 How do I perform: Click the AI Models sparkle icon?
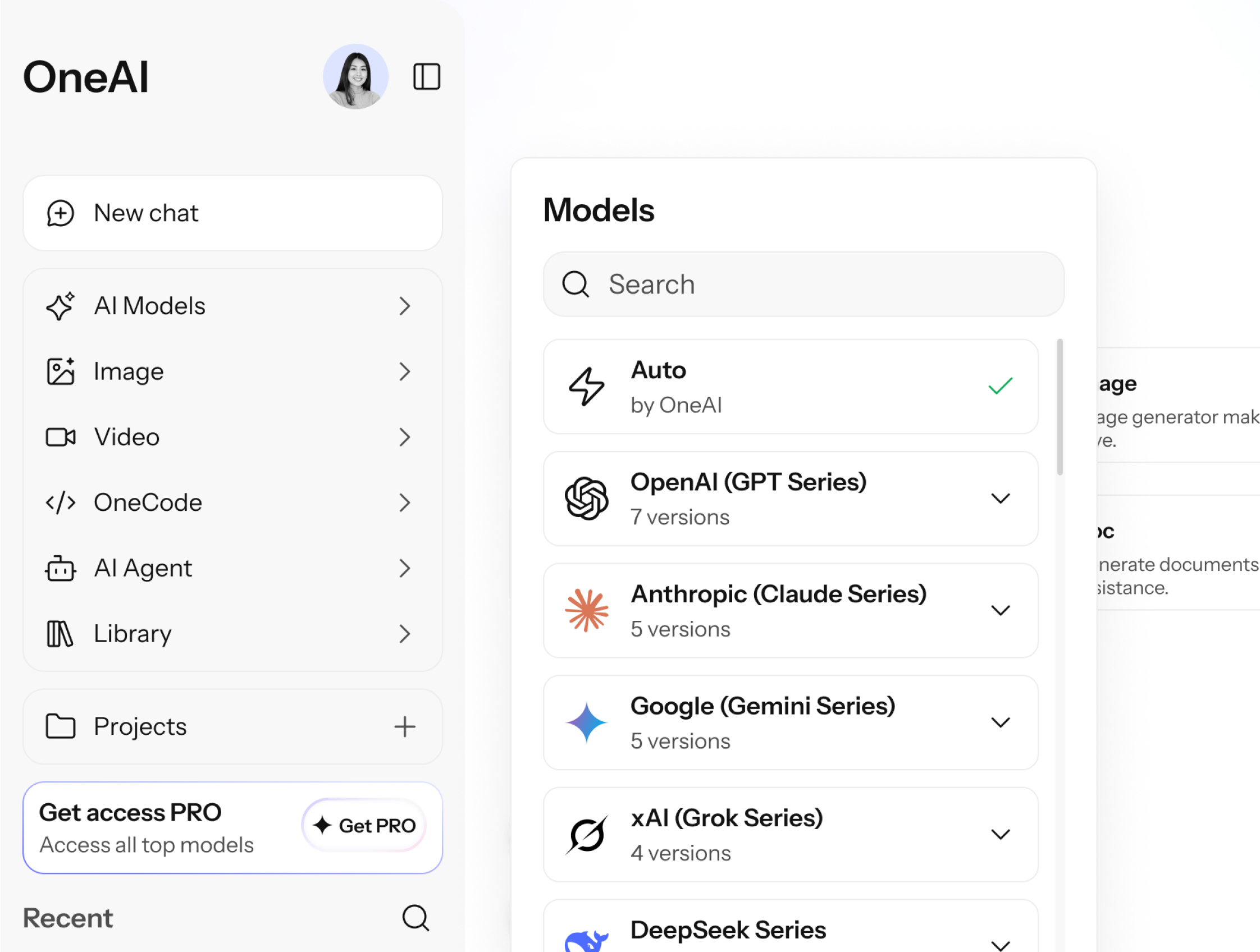click(61, 306)
